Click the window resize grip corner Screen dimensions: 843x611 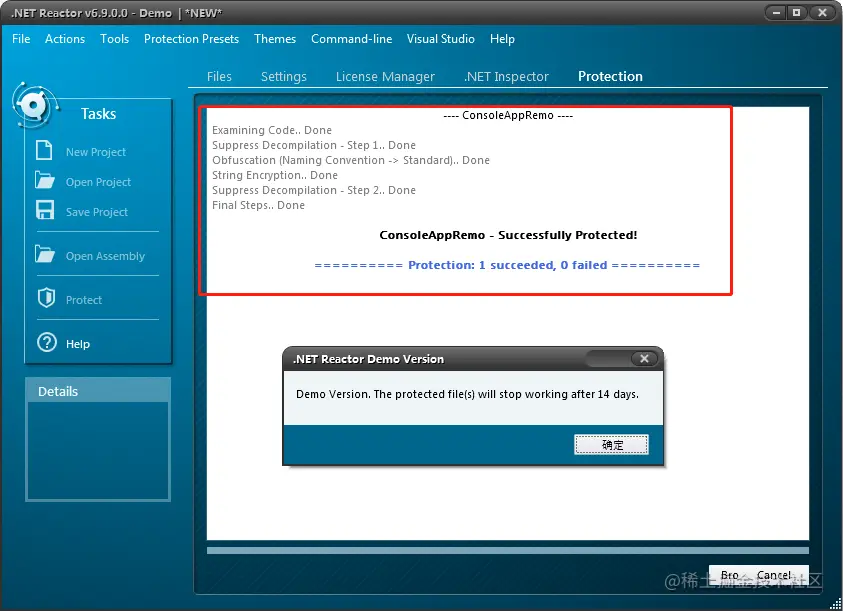[836, 605]
